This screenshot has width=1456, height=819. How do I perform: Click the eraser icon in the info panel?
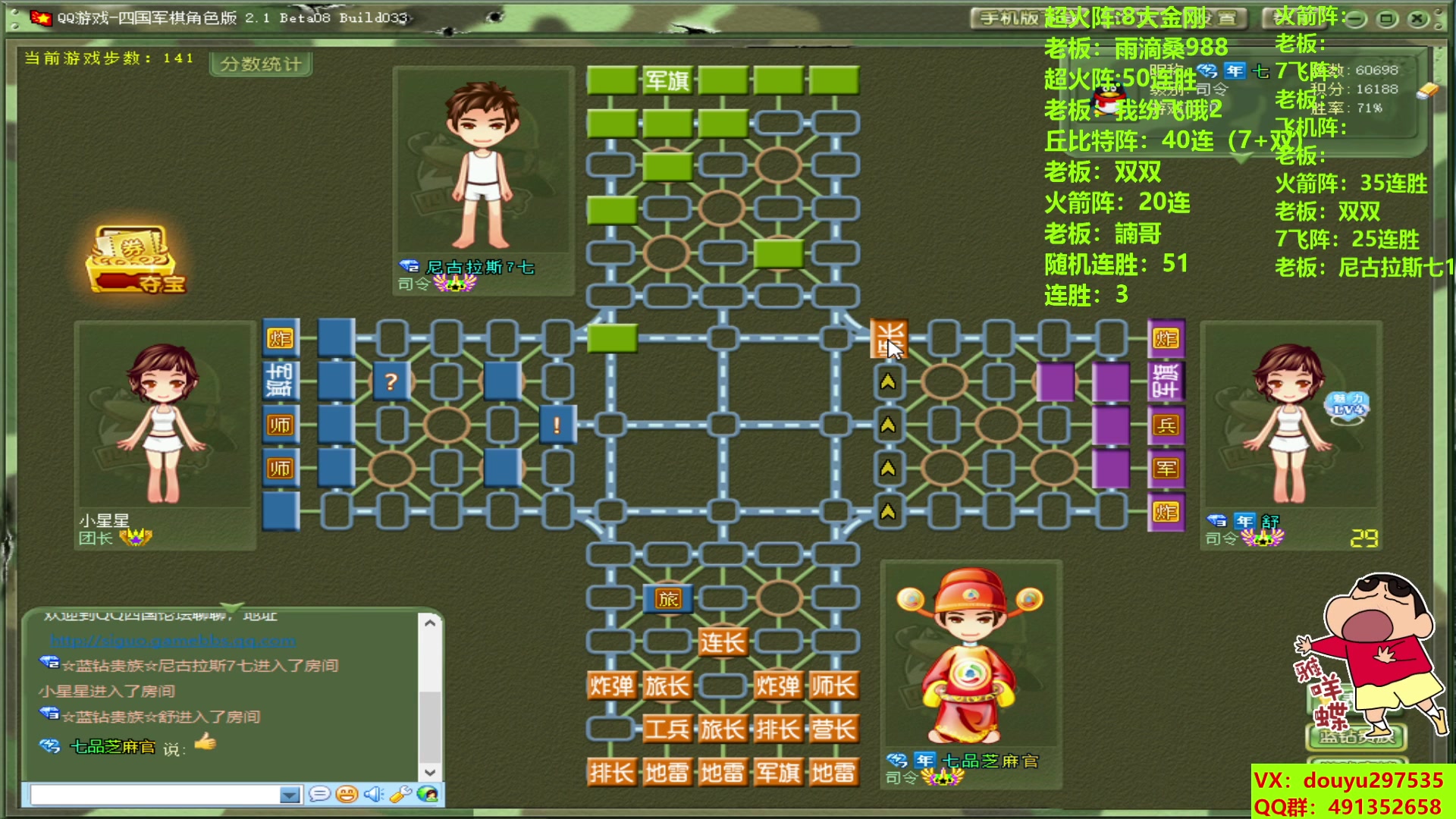click(1427, 90)
